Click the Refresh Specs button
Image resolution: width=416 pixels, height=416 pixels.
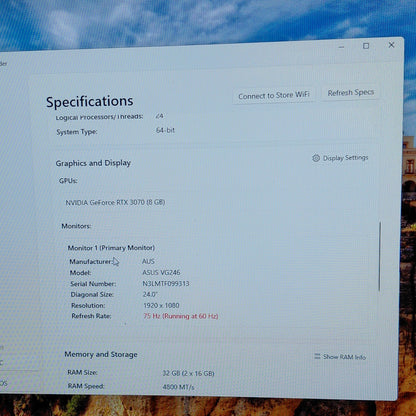point(350,93)
